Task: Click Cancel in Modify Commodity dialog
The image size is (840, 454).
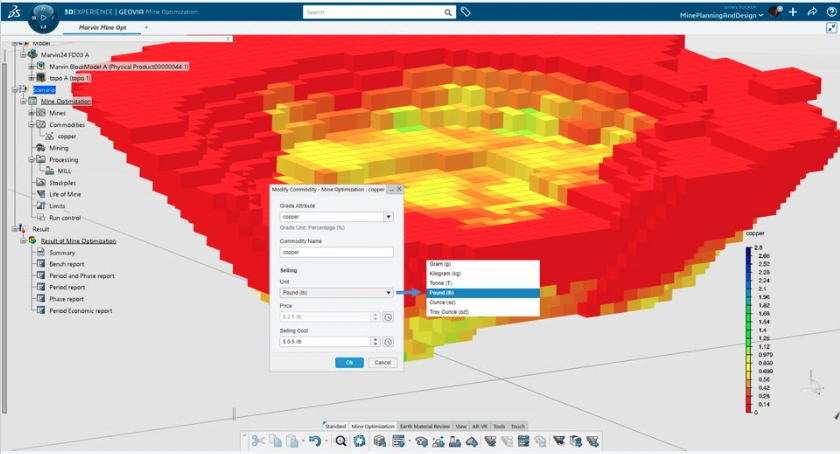Action: click(x=382, y=363)
